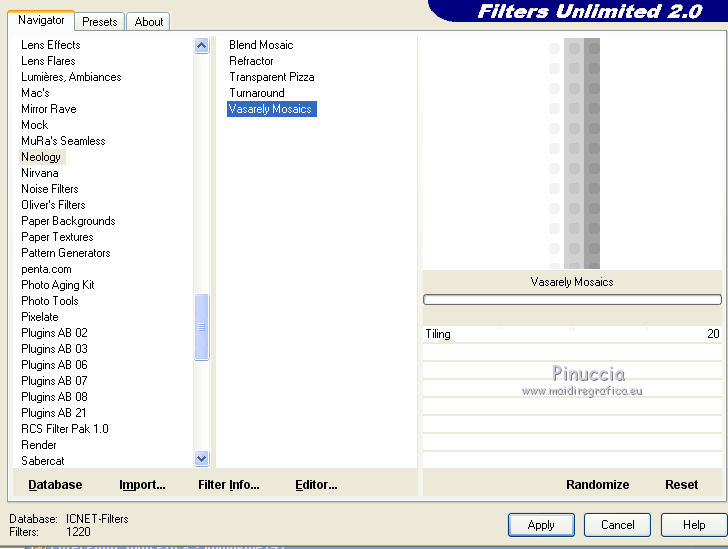Reset the filter parameters
This screenshot has height=549, width=728.
coord(681,484)
